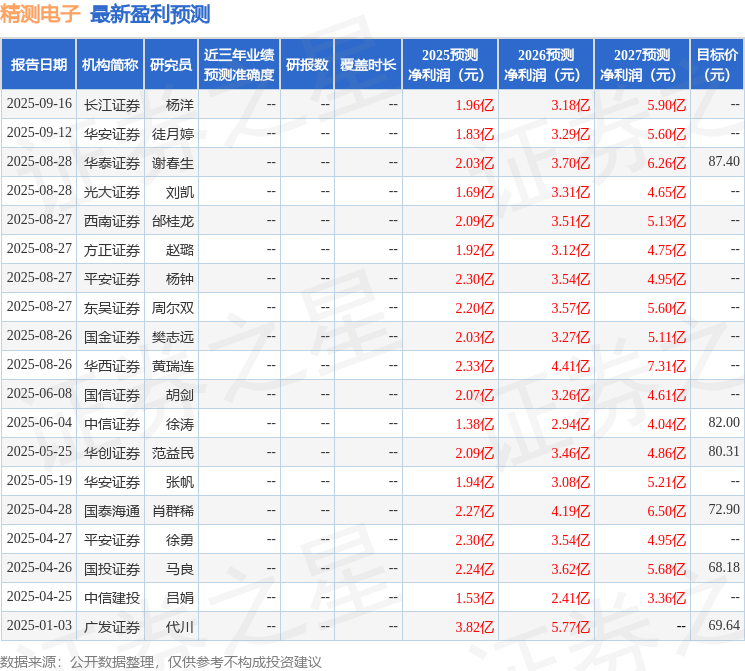Click the 数据来源 footnote text

click(161, 662)
